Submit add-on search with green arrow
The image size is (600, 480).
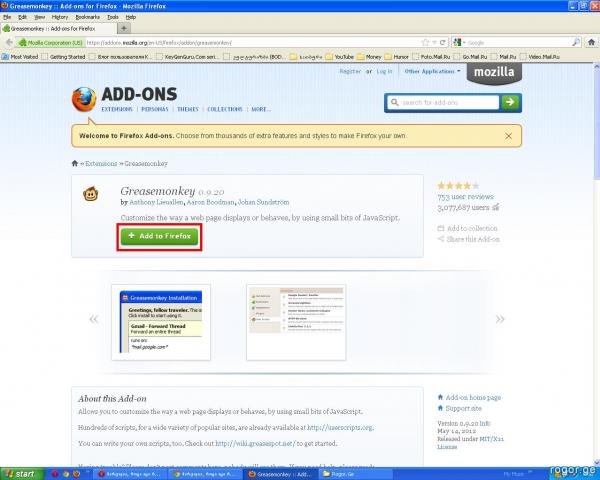pos(510,102)
